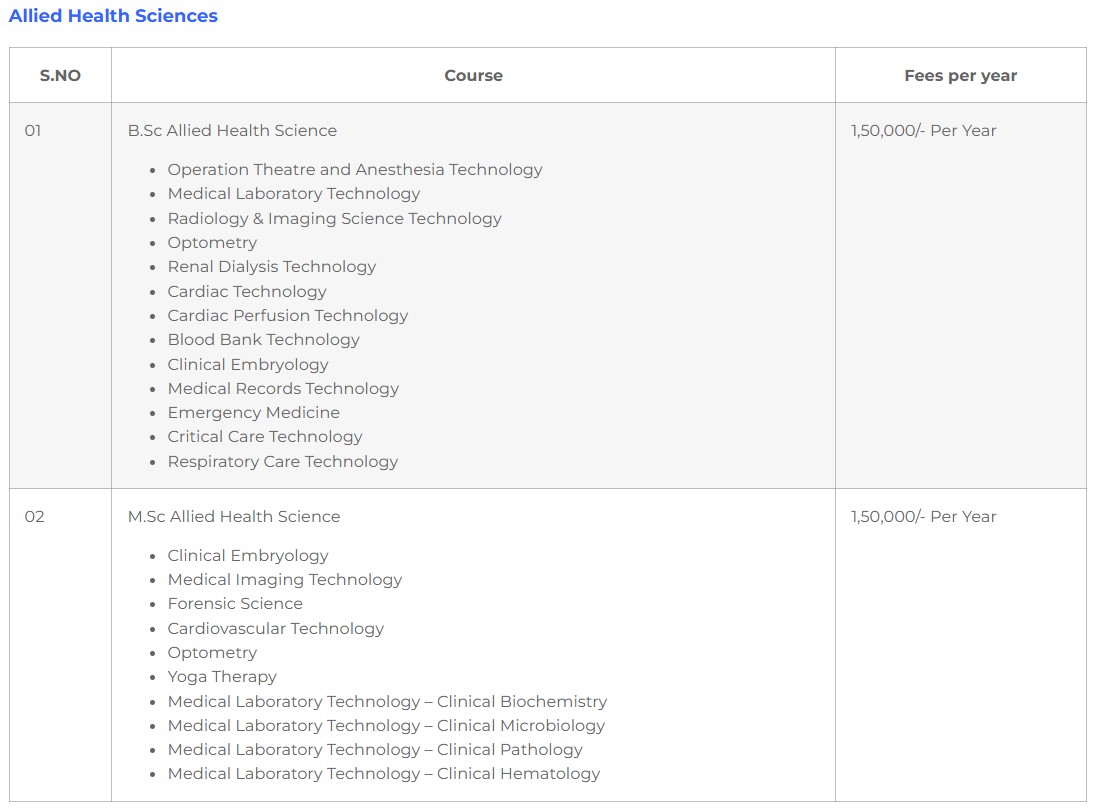
Task: Select the Renal Dialysis Technology entry
Action: (272, 267)
